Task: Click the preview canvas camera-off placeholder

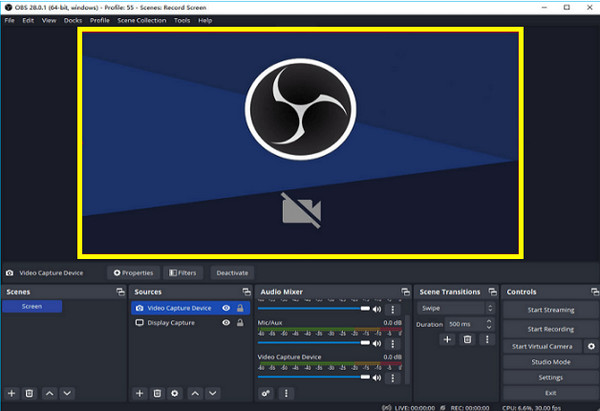Action: pyautogui.click(x=301, y=210)
